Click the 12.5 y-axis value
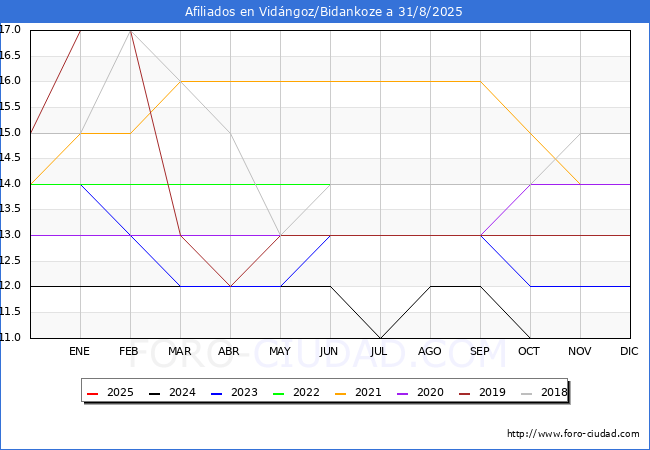The image size is (650, 450). (x=10, y=261)
